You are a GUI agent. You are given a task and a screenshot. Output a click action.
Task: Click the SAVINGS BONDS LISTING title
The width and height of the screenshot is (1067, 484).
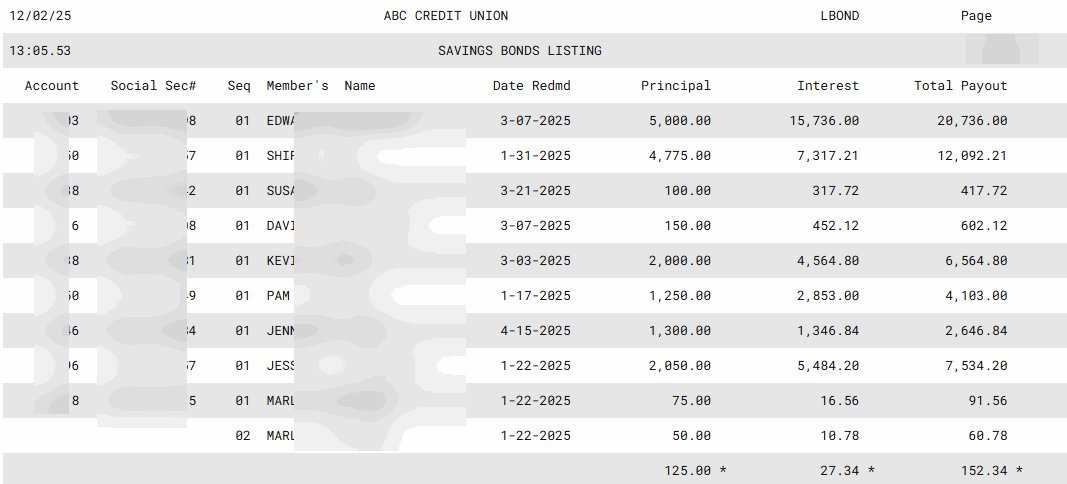tap(520, 51)
